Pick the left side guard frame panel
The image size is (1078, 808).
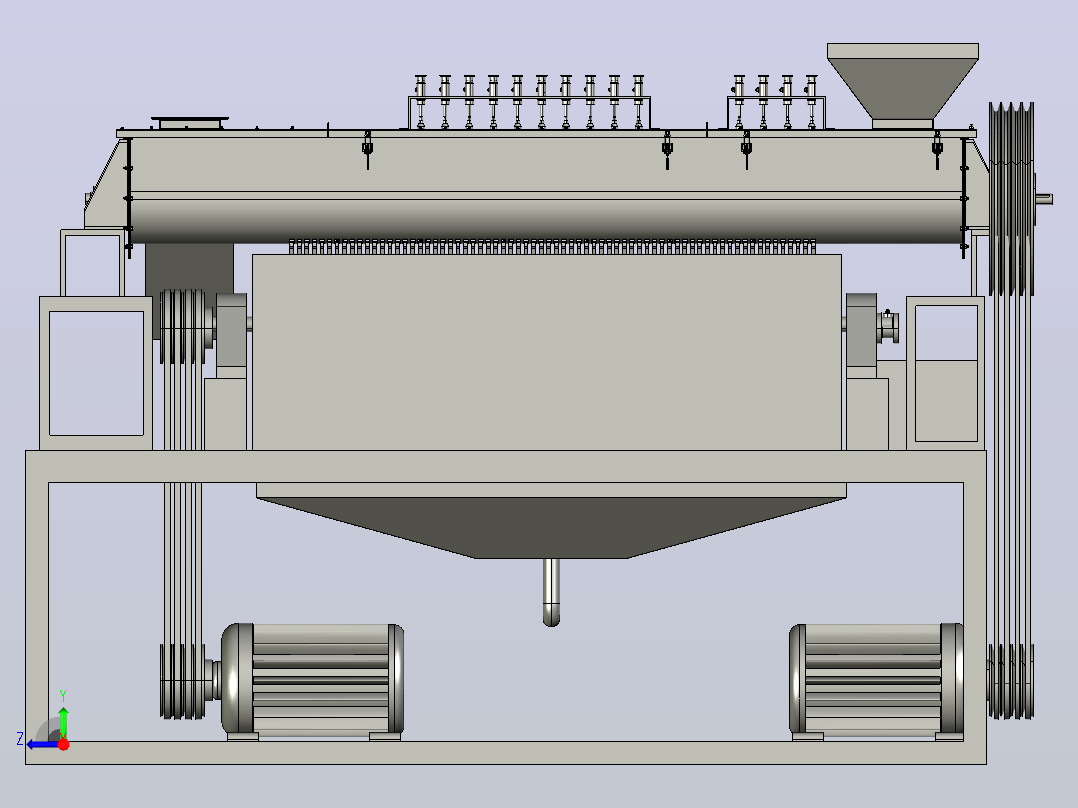[x=96, y=373]
